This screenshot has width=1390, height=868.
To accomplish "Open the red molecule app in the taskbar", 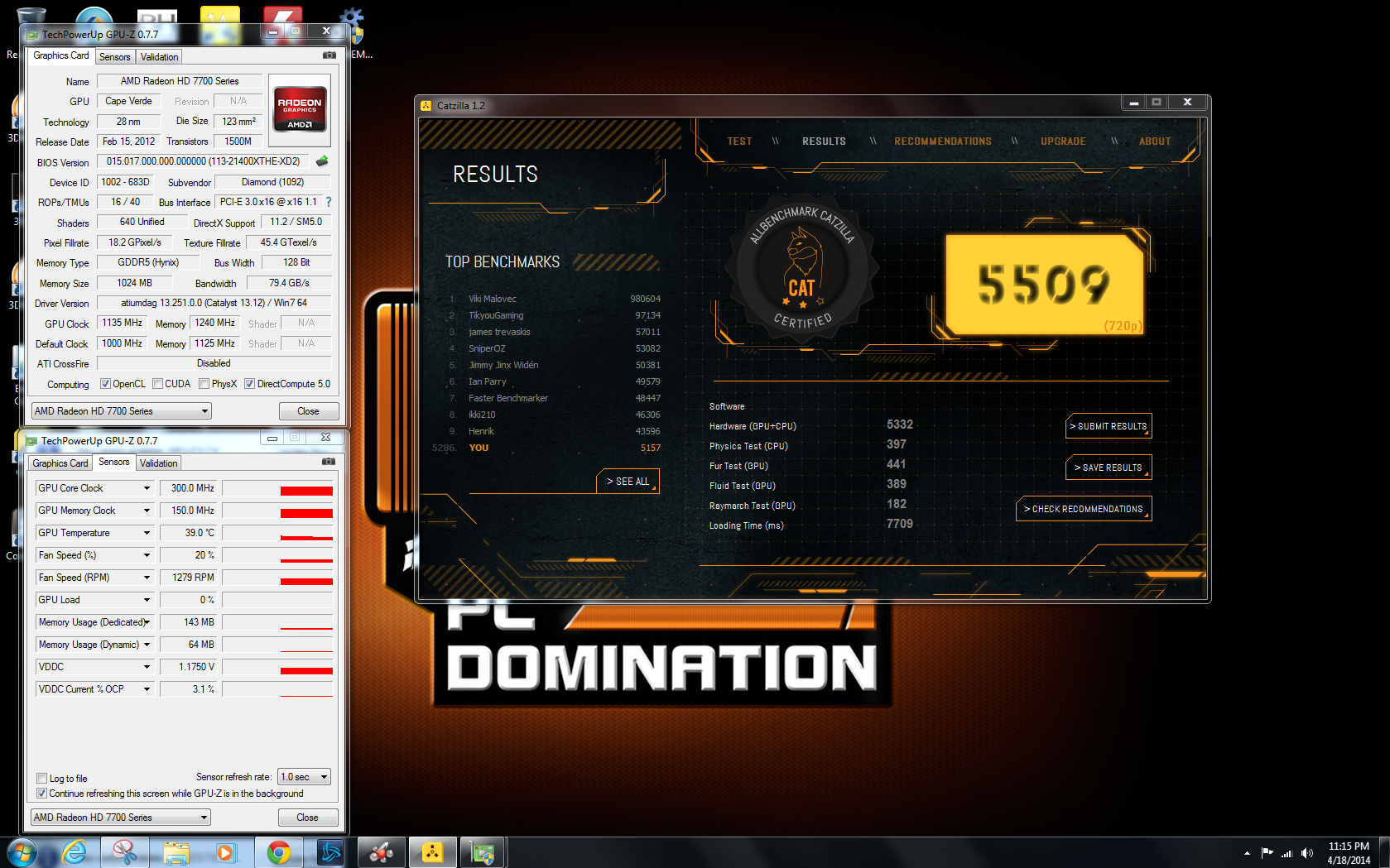I will coord(382,852).
